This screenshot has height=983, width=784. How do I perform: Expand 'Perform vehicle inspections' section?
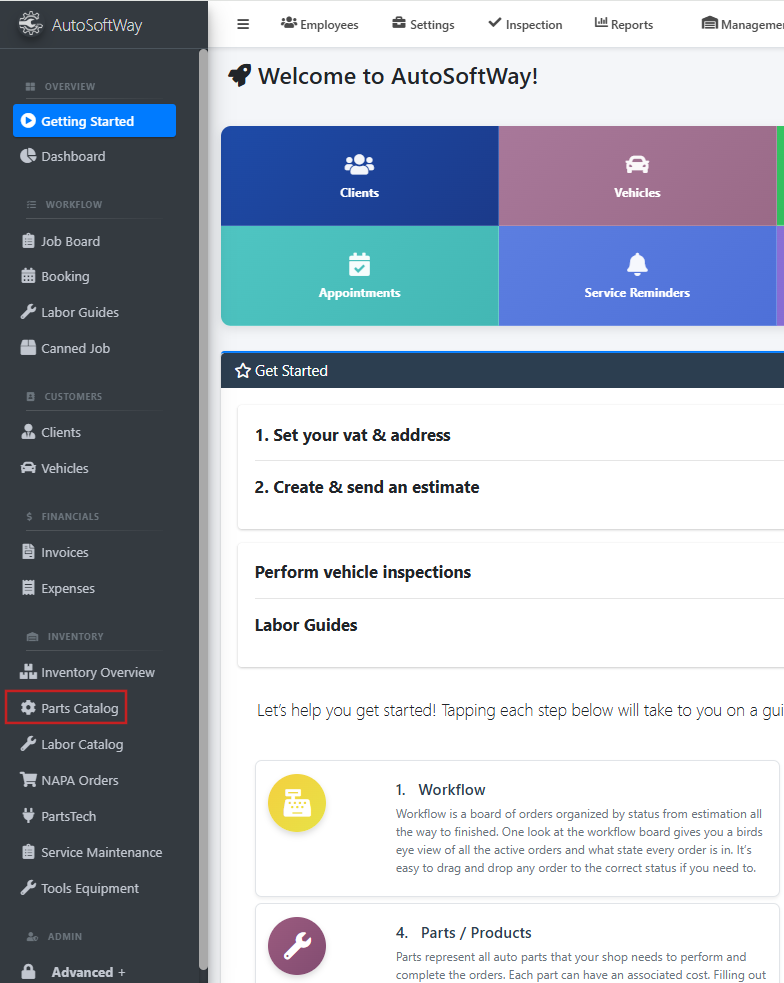tap(363, 572)
